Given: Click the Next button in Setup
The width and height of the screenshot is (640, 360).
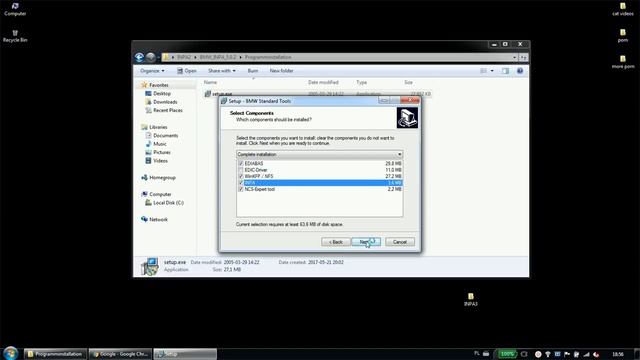Looking at the screenshot, I should click(366, 242).
